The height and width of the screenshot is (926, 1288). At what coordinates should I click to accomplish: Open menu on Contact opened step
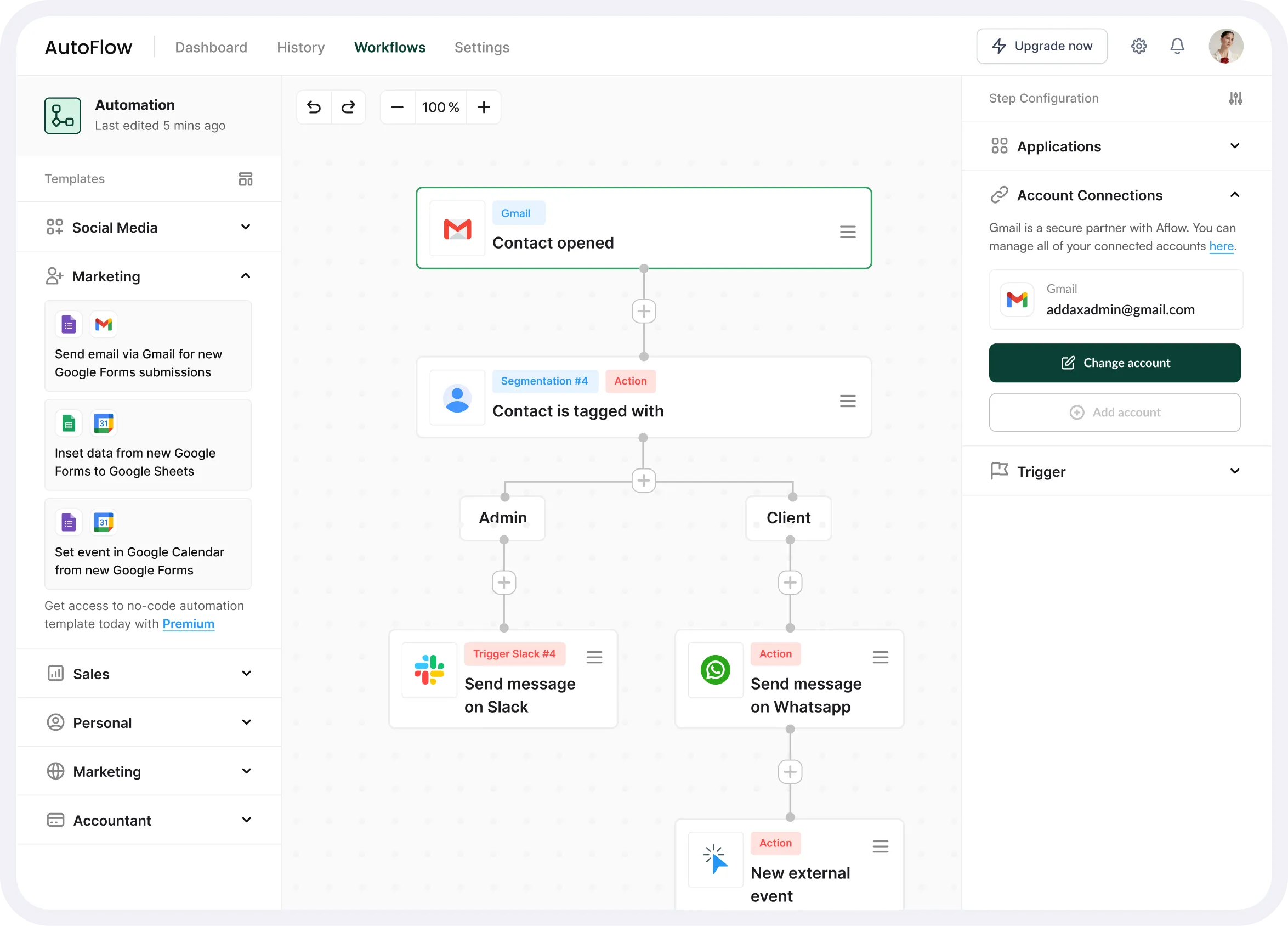click(847, 232)
